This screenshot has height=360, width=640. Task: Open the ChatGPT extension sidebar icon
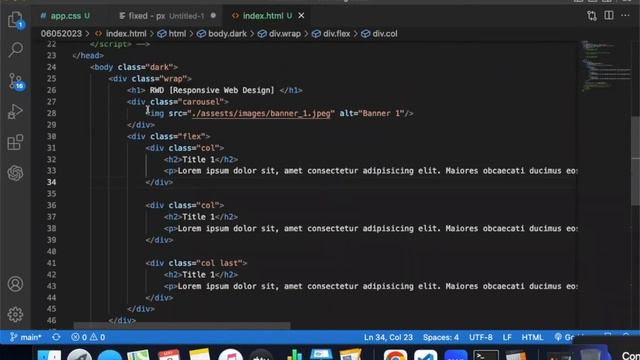click(16, 173)
